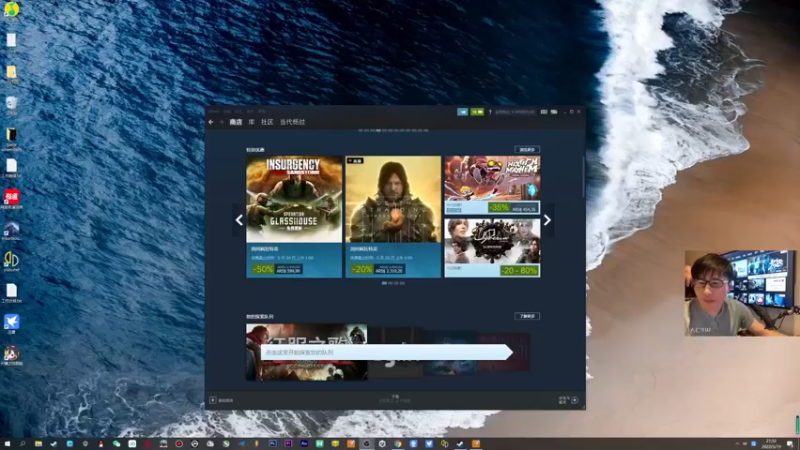Open the yellow folder desktop icon

pyautogui.click(x=11, y=74)
